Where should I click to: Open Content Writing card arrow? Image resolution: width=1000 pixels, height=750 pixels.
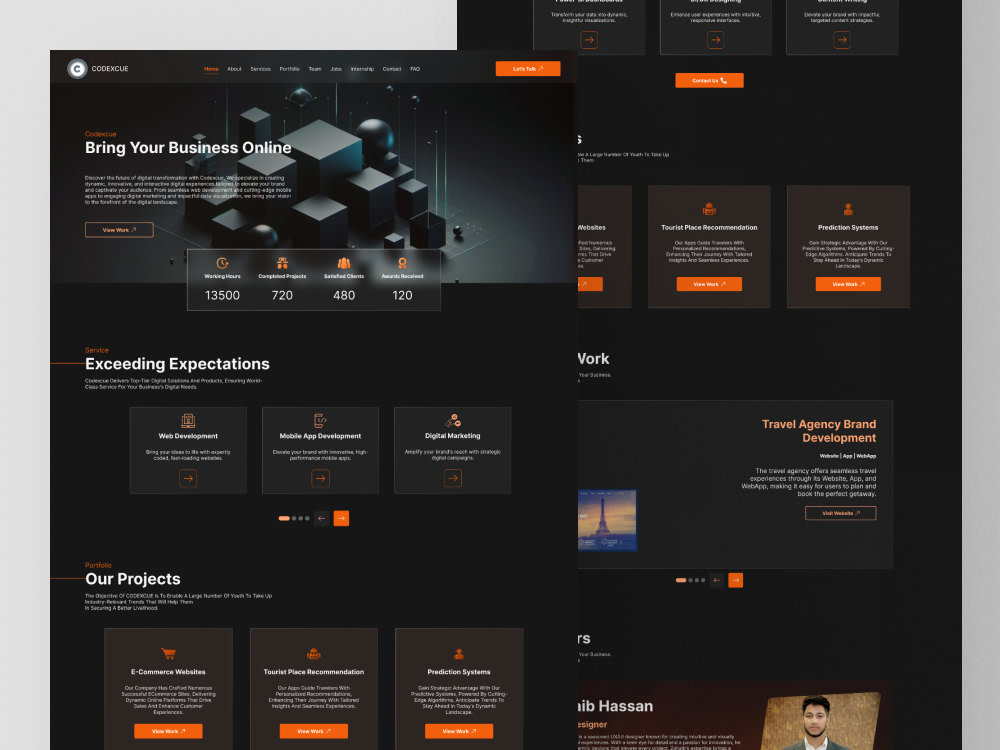coord(842,40)
